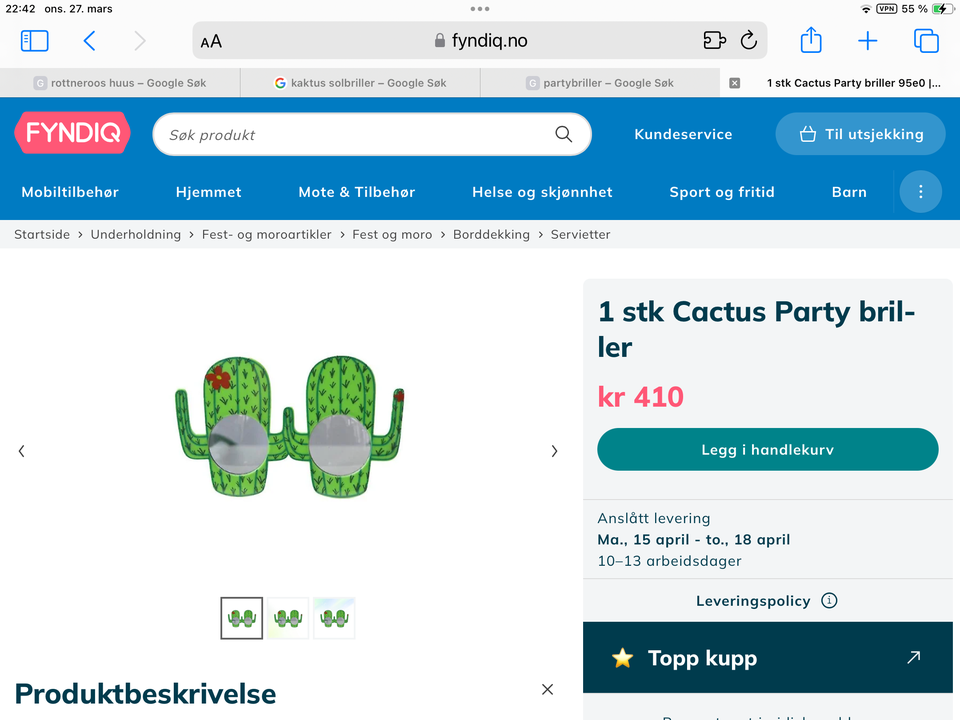Reload the fyndiq.no page
This screenshot has height=720, width=960.
(748, 41)
